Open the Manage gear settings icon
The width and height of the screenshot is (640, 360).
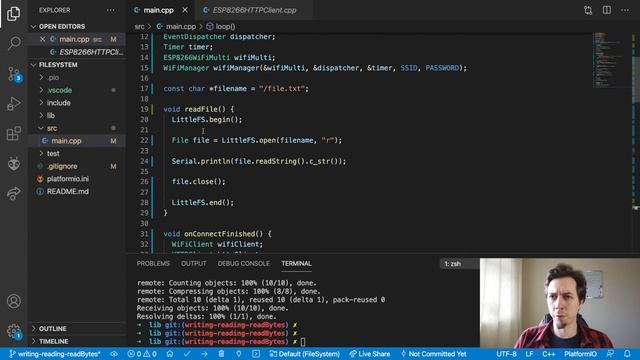14,331
